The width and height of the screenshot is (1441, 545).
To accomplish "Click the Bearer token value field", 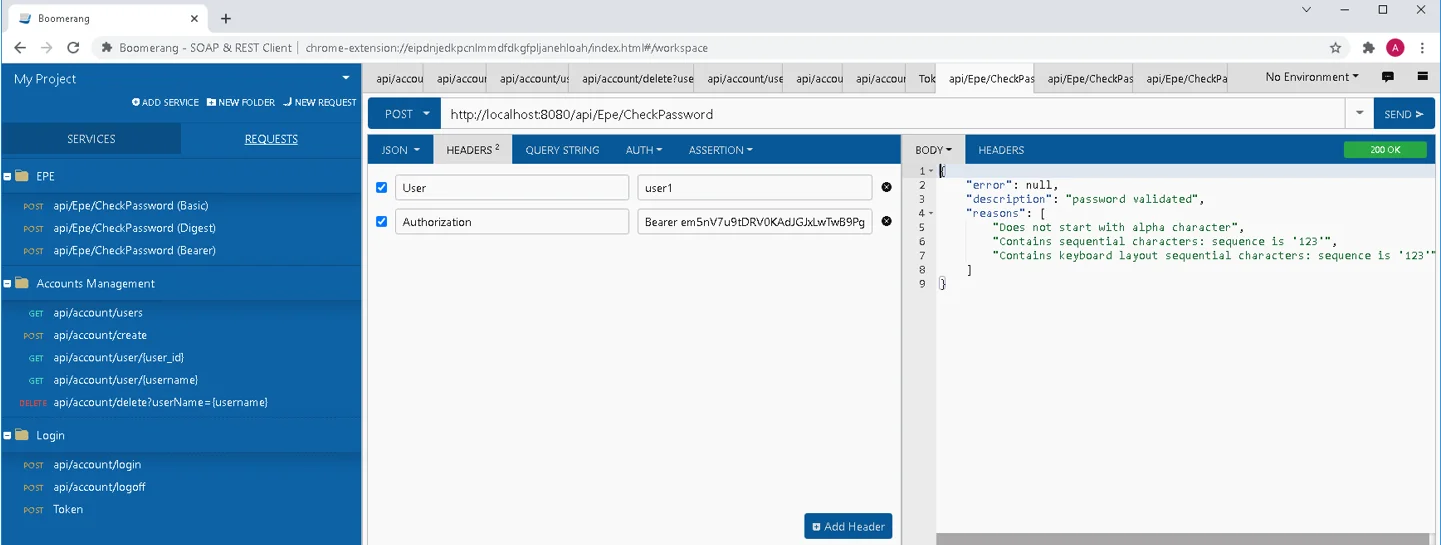I will (x=755, y=222).
